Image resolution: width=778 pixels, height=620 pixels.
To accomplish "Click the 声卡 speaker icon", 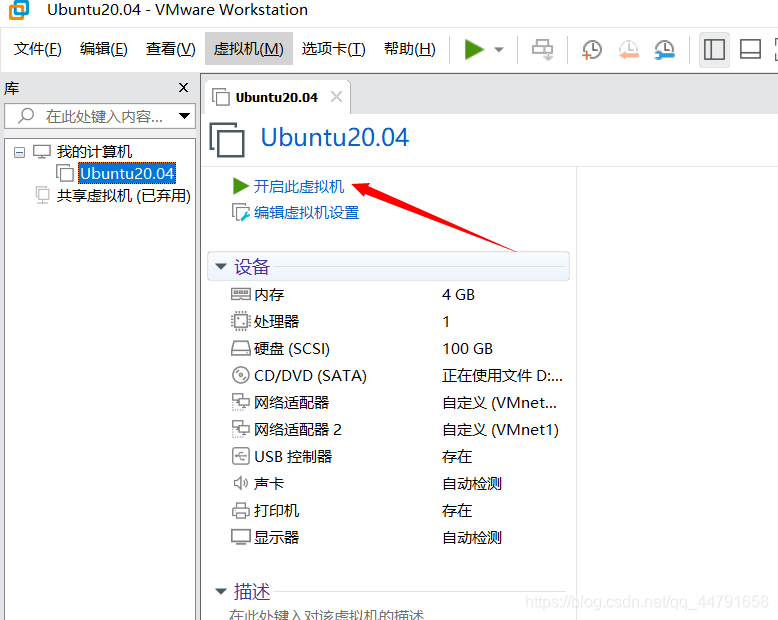I will [x=241, y=483].
